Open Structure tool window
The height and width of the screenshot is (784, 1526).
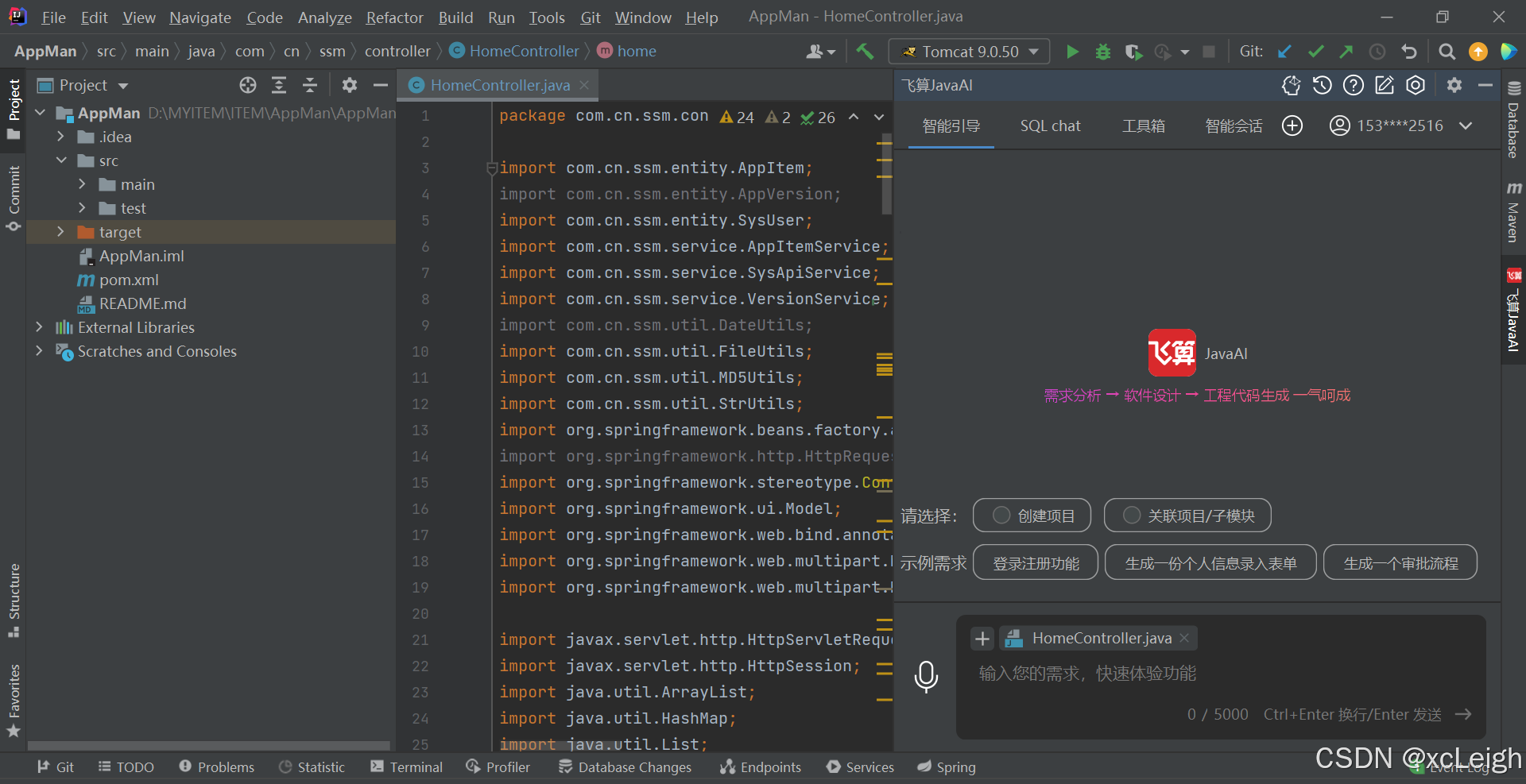point(14,601)
